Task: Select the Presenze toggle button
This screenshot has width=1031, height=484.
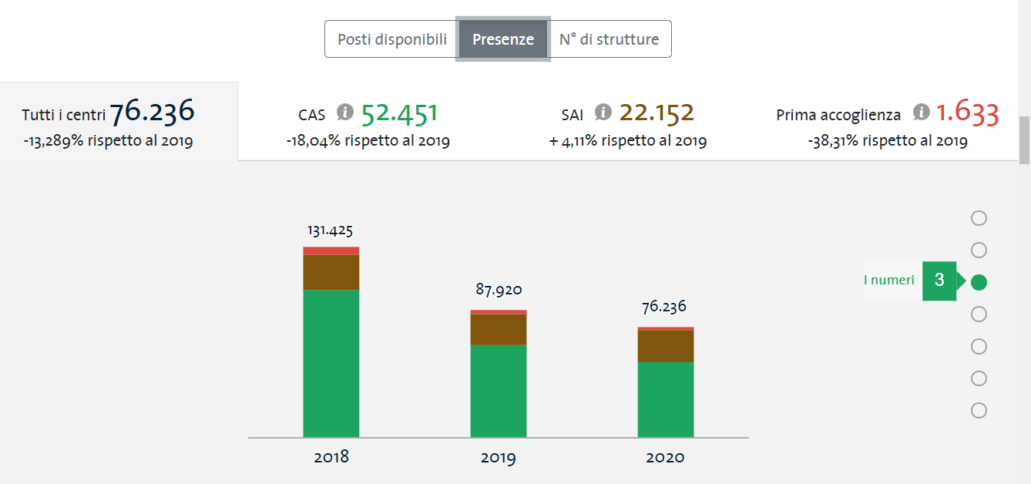Action: pos(503,39)
